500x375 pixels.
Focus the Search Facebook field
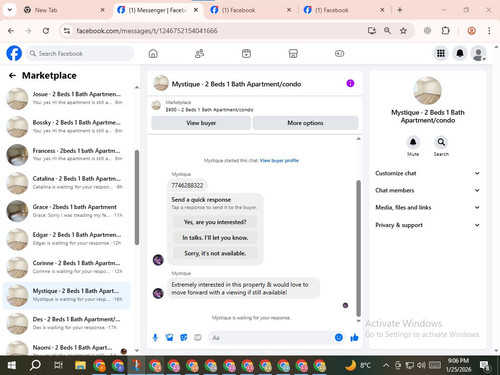pos(80,53)
